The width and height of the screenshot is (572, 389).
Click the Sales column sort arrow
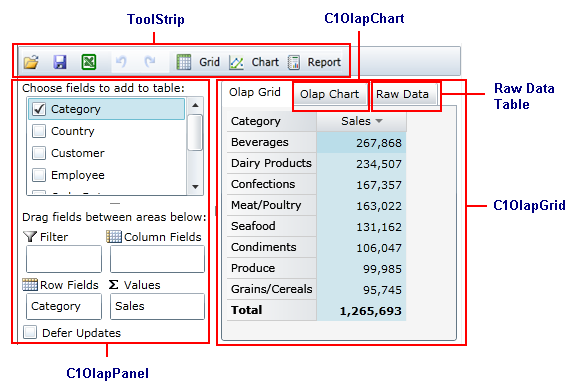(379, 121)
